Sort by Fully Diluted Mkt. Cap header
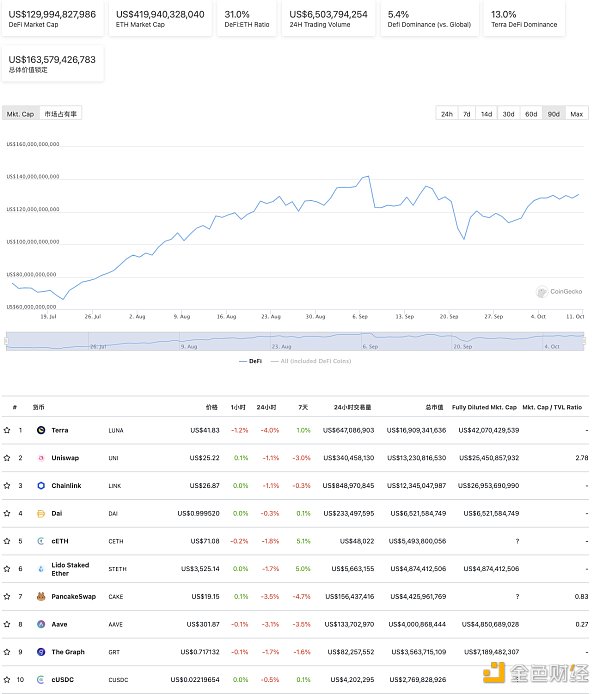The height and width of the screenshot is (694, 600). (485, 407)
